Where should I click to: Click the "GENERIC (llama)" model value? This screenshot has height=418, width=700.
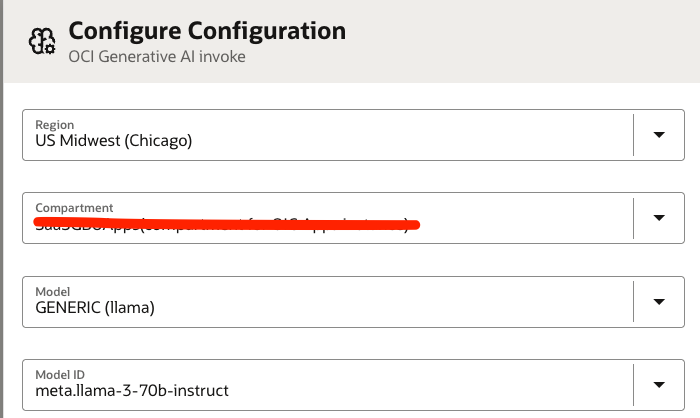pos(96,308)
